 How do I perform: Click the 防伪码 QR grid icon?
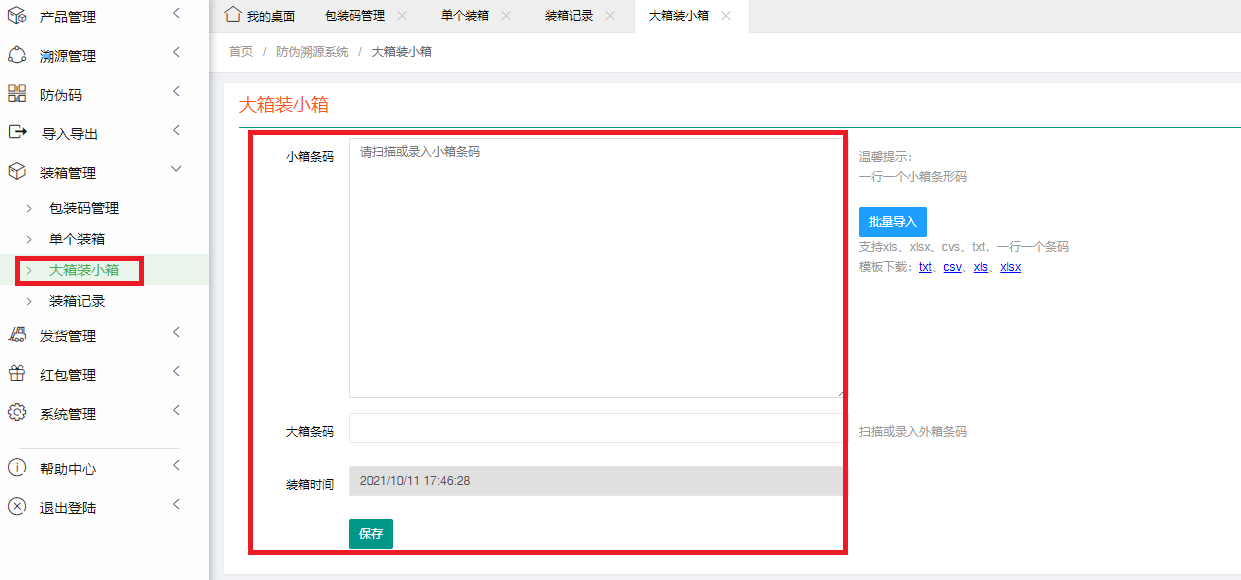(17, 94)
